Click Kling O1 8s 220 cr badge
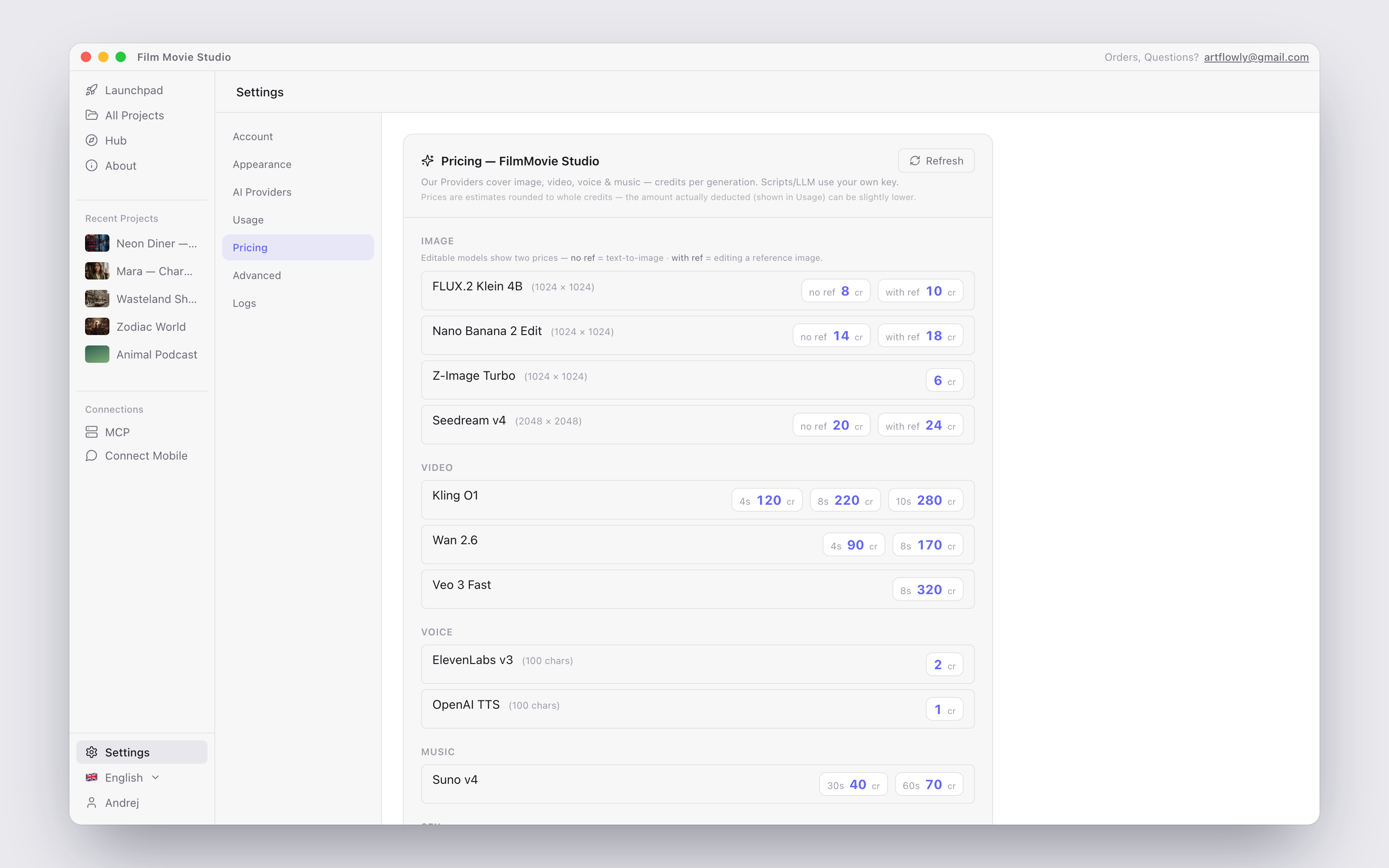The height and width of the screenshot is (868, 1389). [845, 500]
